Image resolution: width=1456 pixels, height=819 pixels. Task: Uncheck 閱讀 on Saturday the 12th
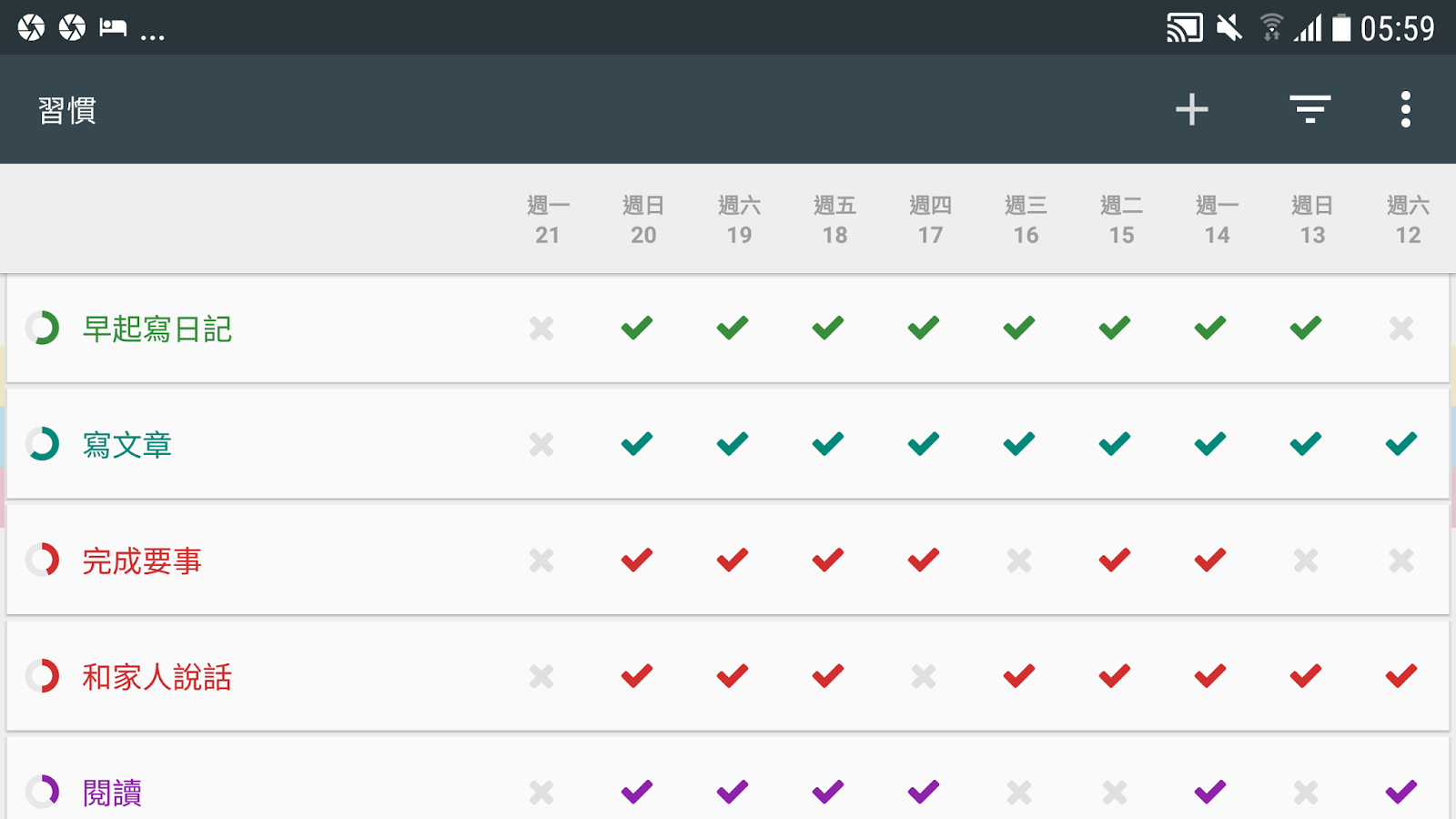[1401, 792]
